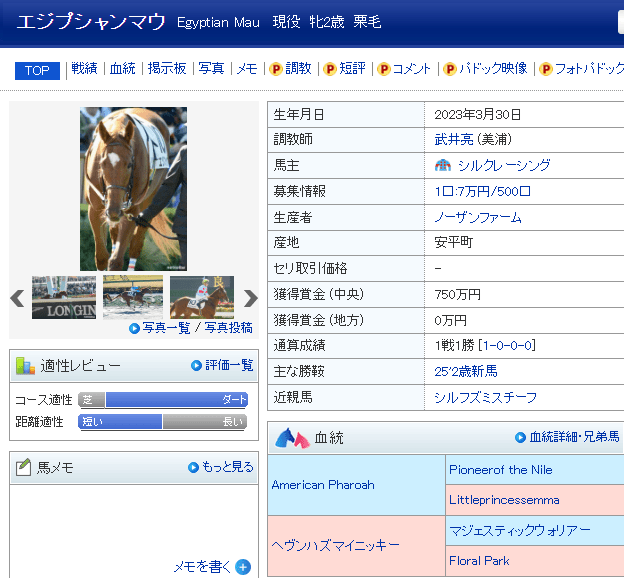Switch to the 血統 tab
Viewport: 624px width, 578px height.
[x=123, y=68]
